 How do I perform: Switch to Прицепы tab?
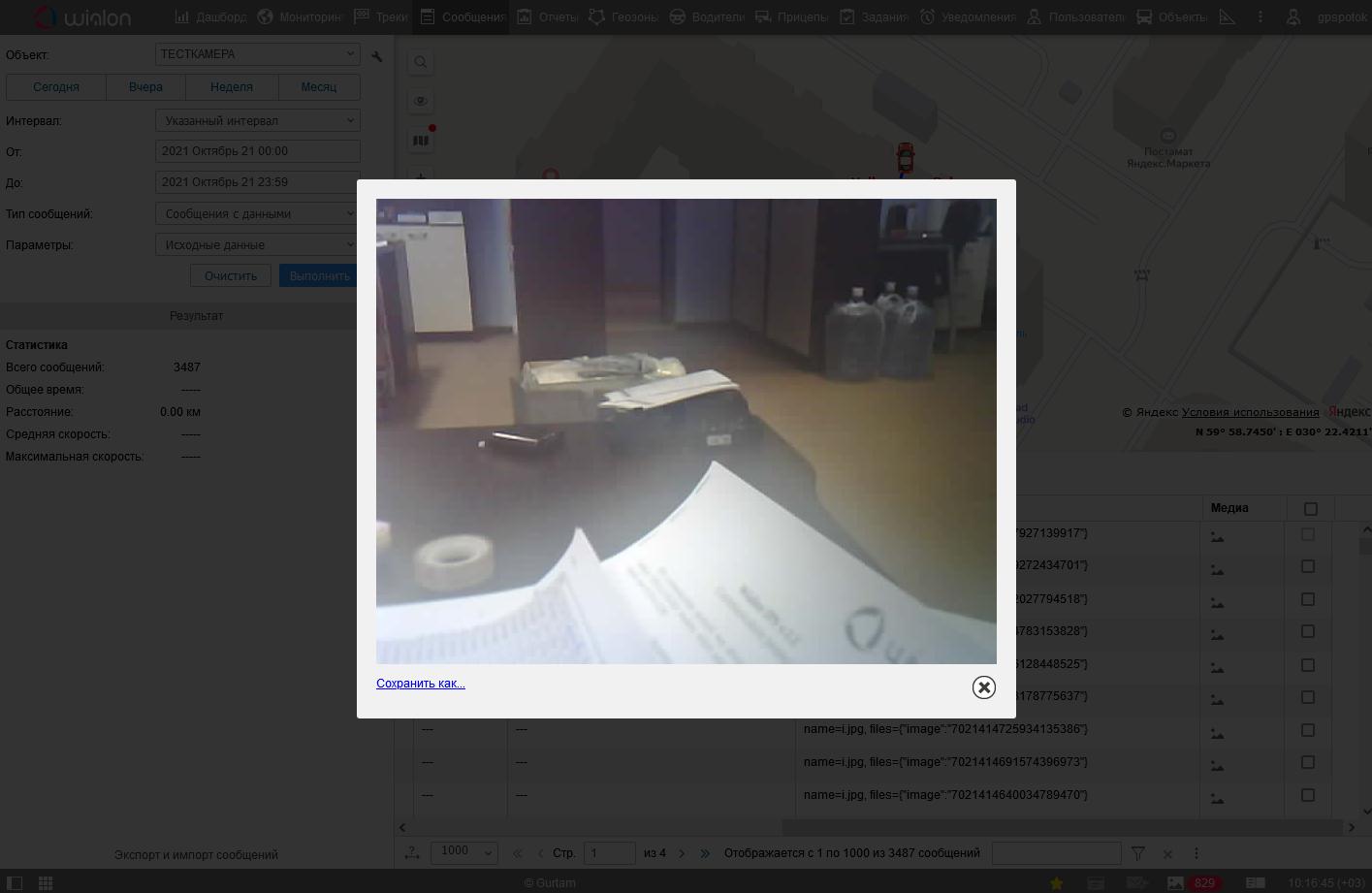point(792,16)
